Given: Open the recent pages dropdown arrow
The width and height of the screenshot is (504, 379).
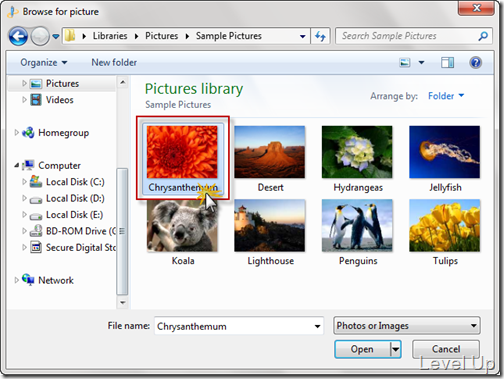Looking at the screenshot, I should (56, 36).
